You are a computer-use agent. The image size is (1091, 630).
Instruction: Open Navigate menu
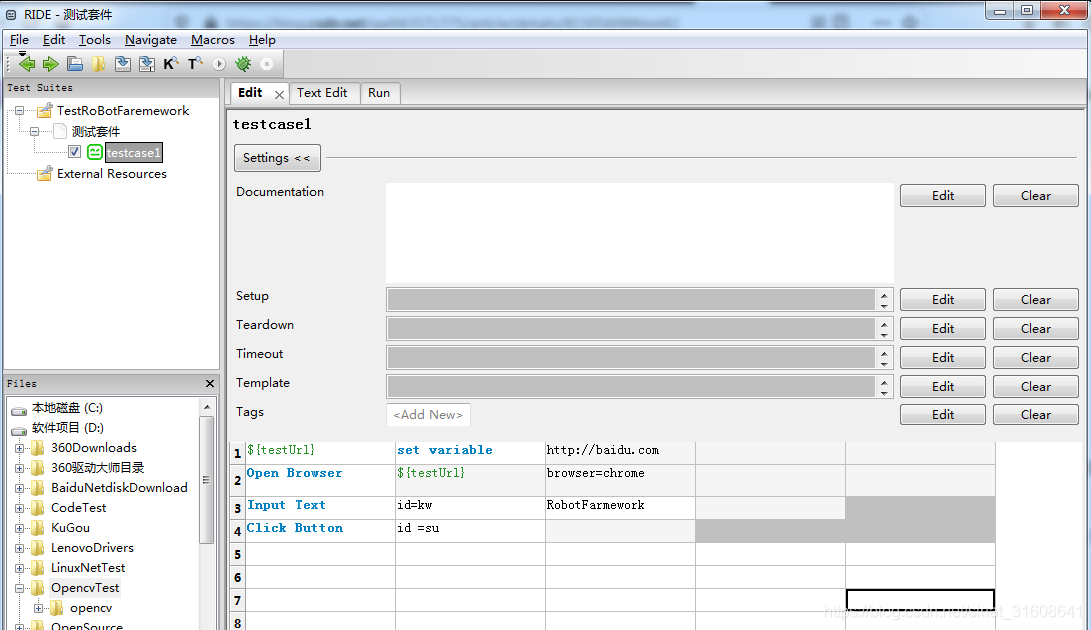pos(150,40)
